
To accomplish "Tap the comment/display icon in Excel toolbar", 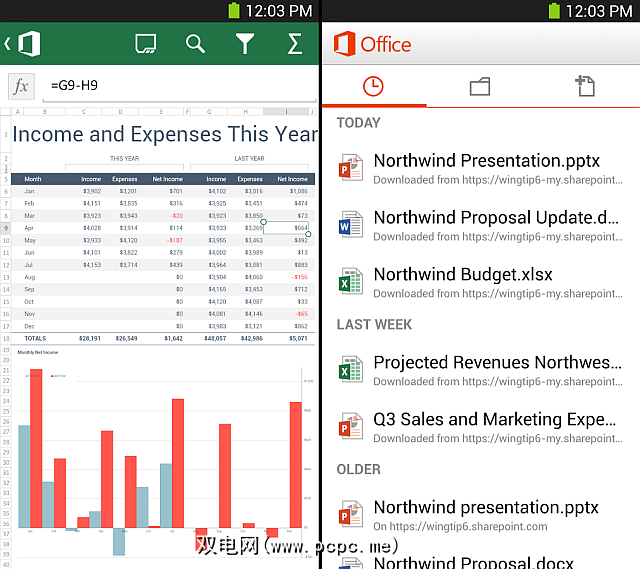I will coord(146,44).
